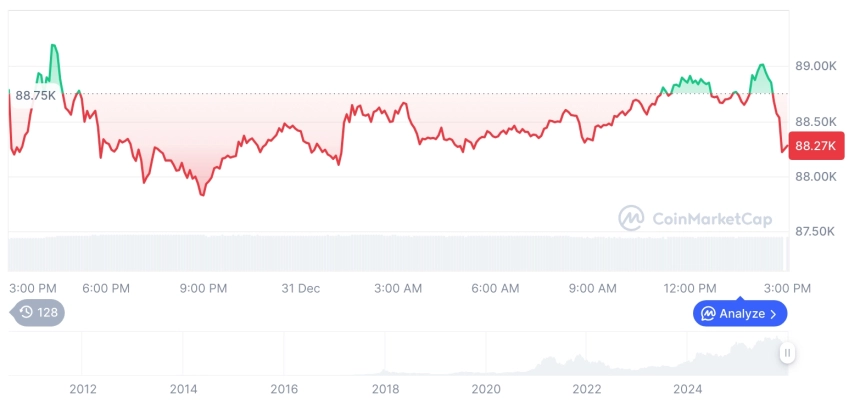
Task: Select the 31 Dec date marker
Action: click(x=300, y=288)
